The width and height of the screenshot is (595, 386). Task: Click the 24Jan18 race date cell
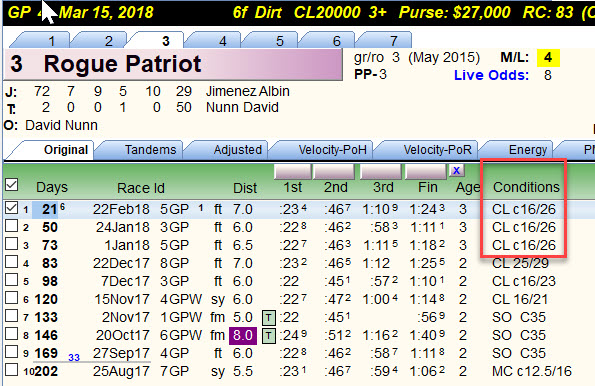123,227
